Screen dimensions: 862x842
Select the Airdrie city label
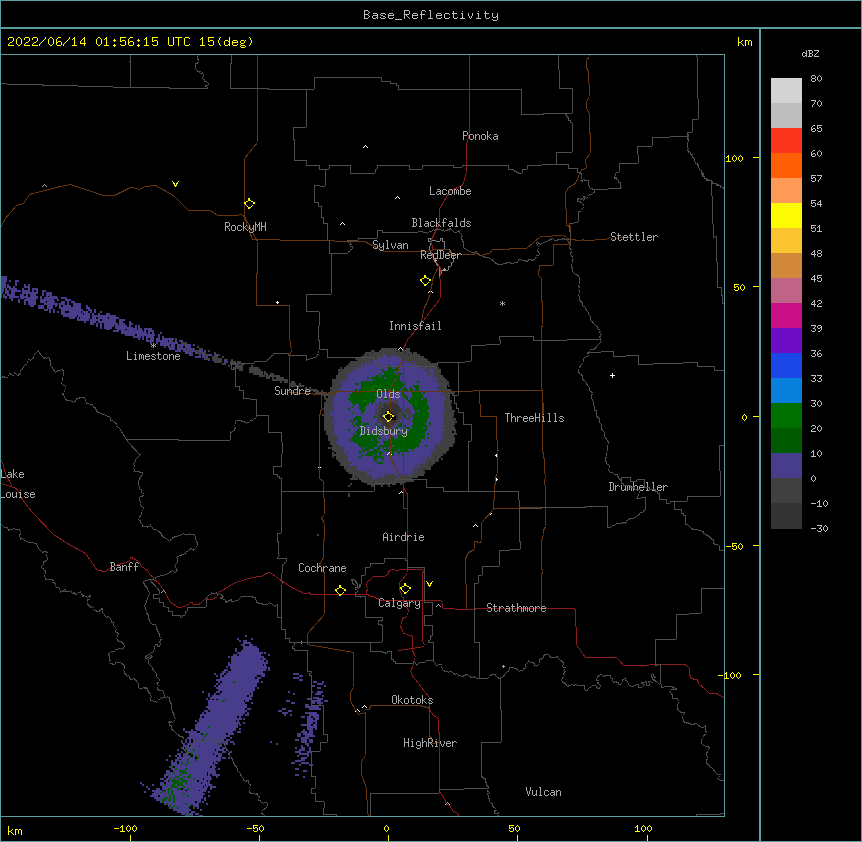coord(403,537)
